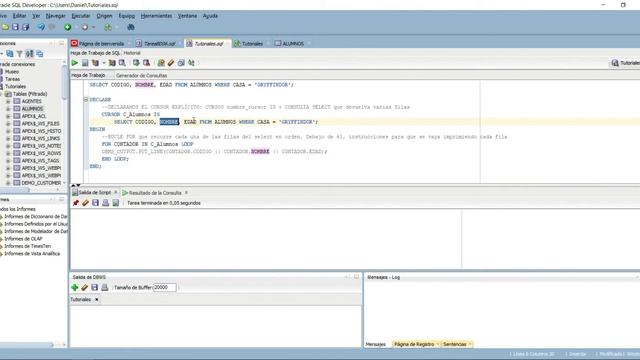Expand the Informes de TimesTen reports node
The image size is (640, 360).
pyautogui.click(x=1, y=246)
